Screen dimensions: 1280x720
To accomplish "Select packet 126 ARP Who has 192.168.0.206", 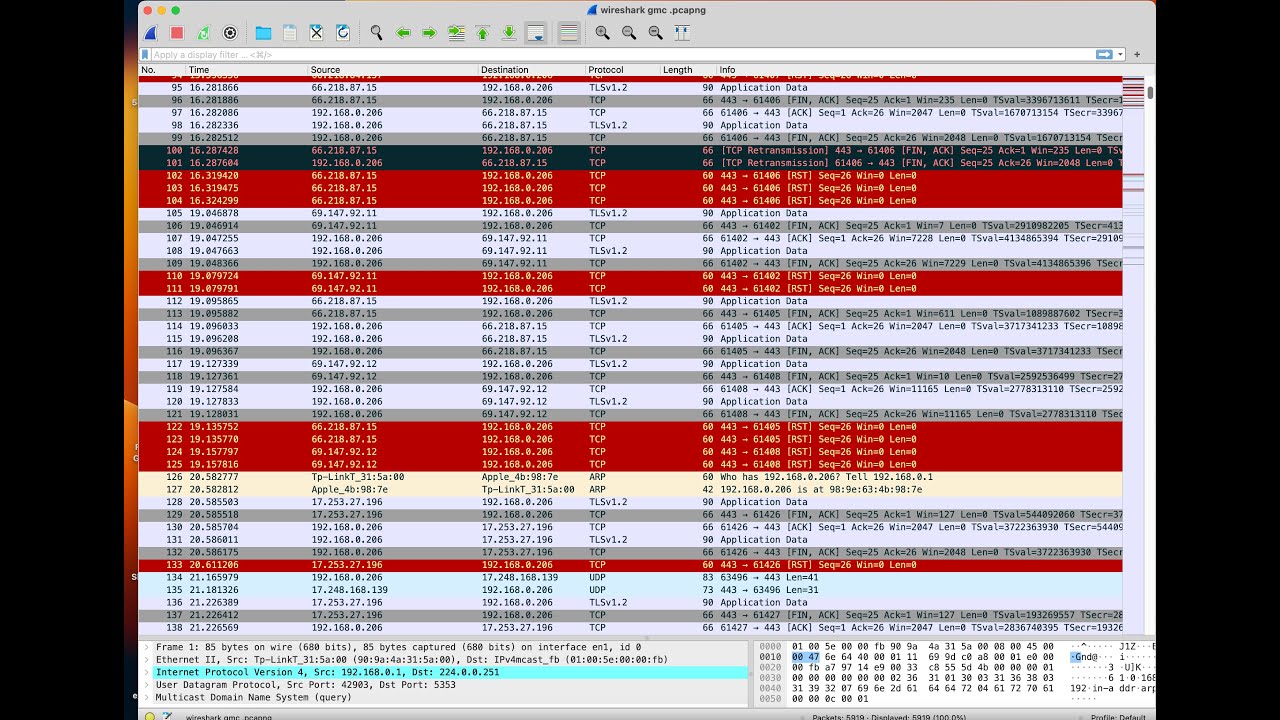I will coord(630,477).
